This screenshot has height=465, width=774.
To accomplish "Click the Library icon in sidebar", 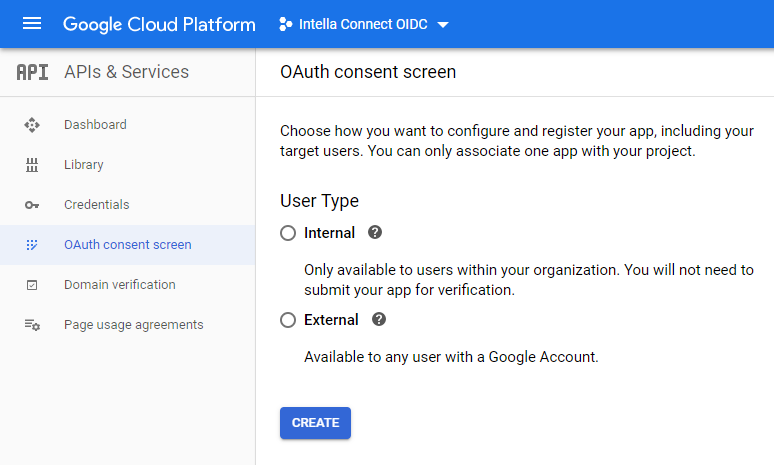I will click(32, 165).
